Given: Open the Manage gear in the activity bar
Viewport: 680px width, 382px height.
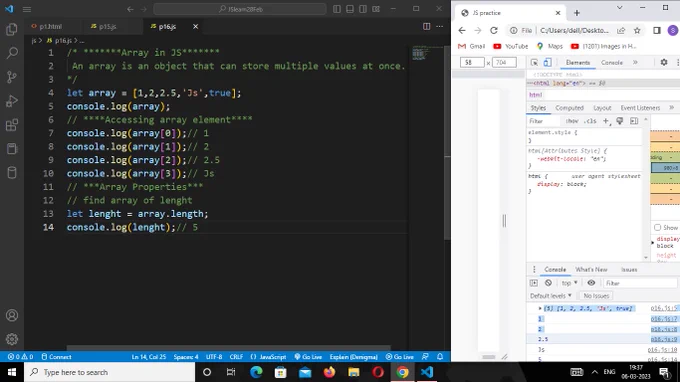Looking at the screenshot, I should click(x=12, y=339).
